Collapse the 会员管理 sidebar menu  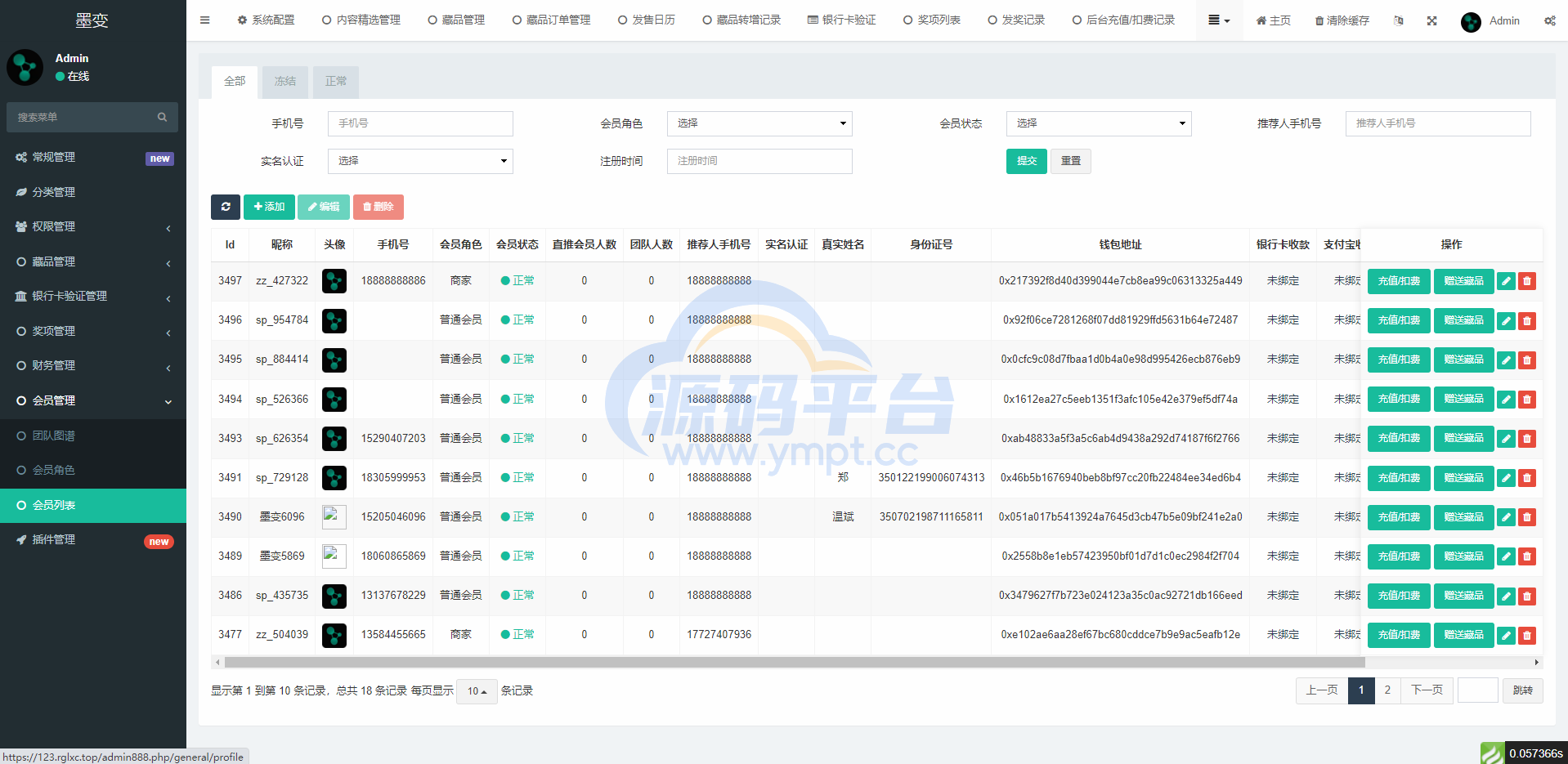(x=93, y=401)
